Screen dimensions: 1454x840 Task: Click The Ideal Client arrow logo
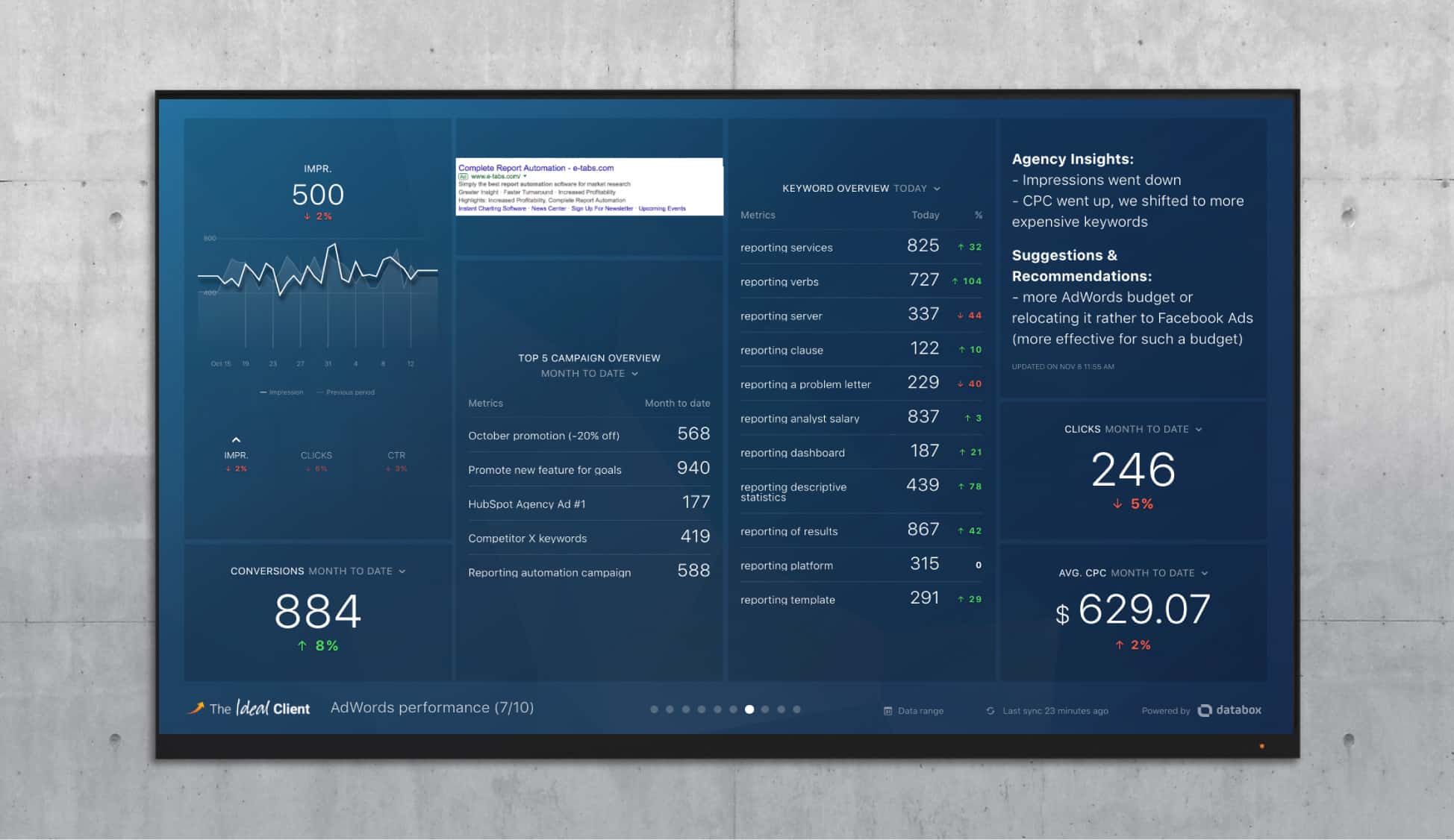pyautogui.click(x=196, y=708)
